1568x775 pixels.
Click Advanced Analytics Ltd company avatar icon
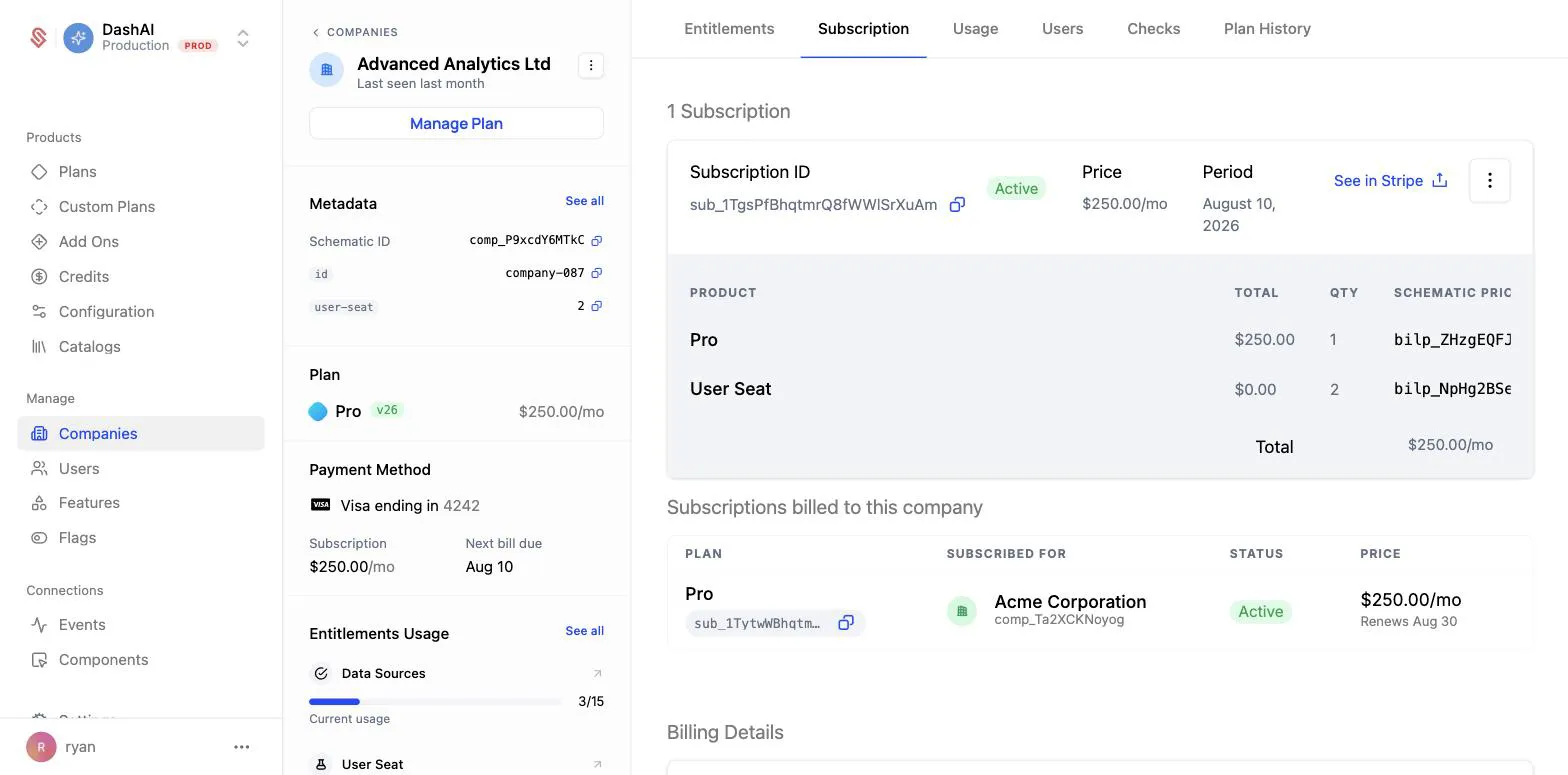(326, 70)
